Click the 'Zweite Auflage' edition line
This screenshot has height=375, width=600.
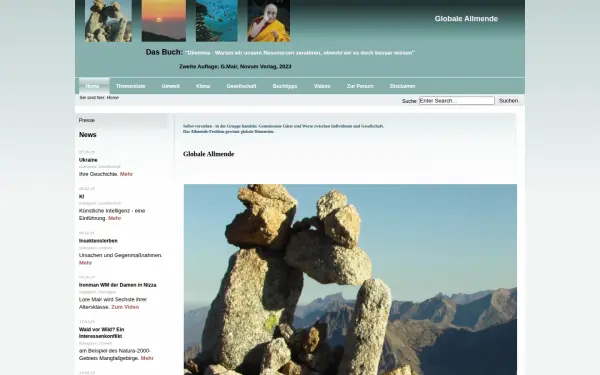coord(235,67)
